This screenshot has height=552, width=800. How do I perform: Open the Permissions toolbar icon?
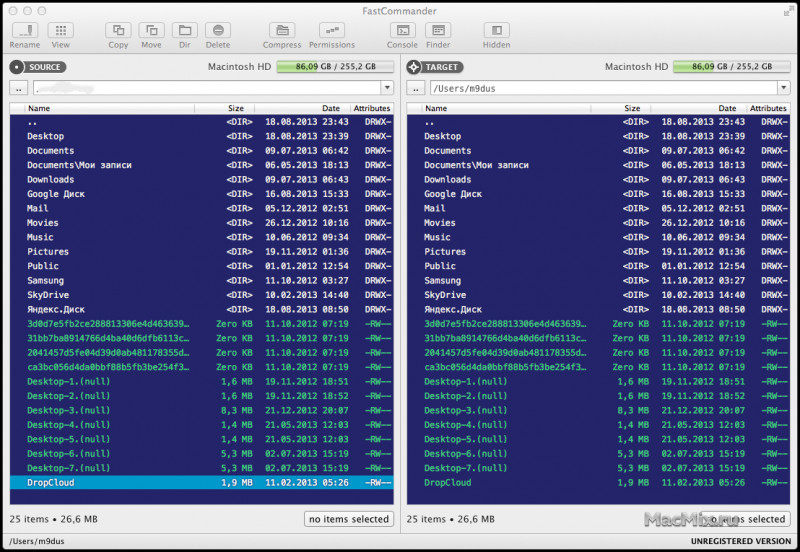click(x=332, y=31)
